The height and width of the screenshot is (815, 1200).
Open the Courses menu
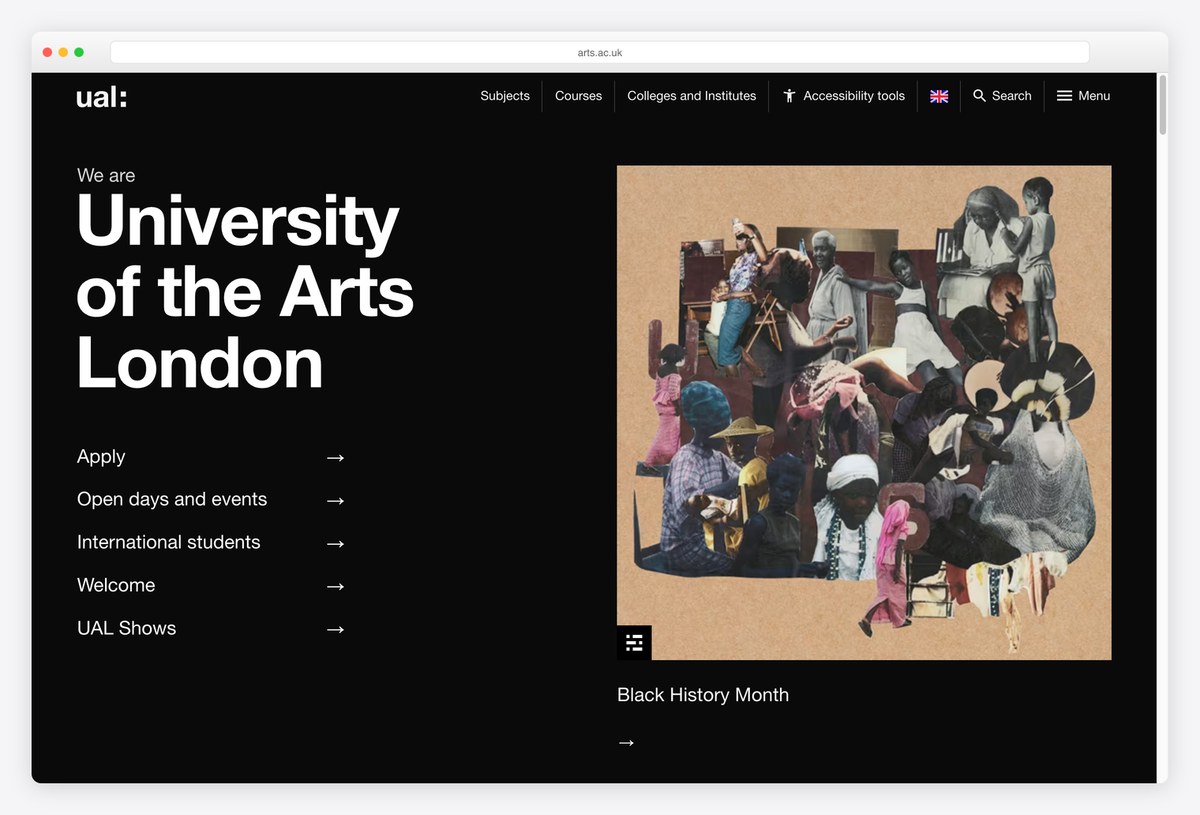click(x=578, y=96)
